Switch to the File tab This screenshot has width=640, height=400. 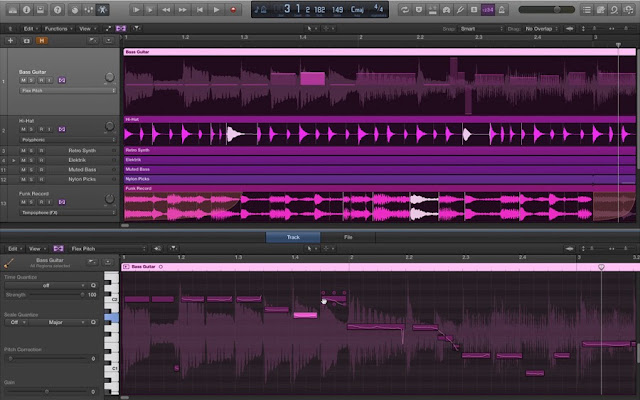(348, 237)
